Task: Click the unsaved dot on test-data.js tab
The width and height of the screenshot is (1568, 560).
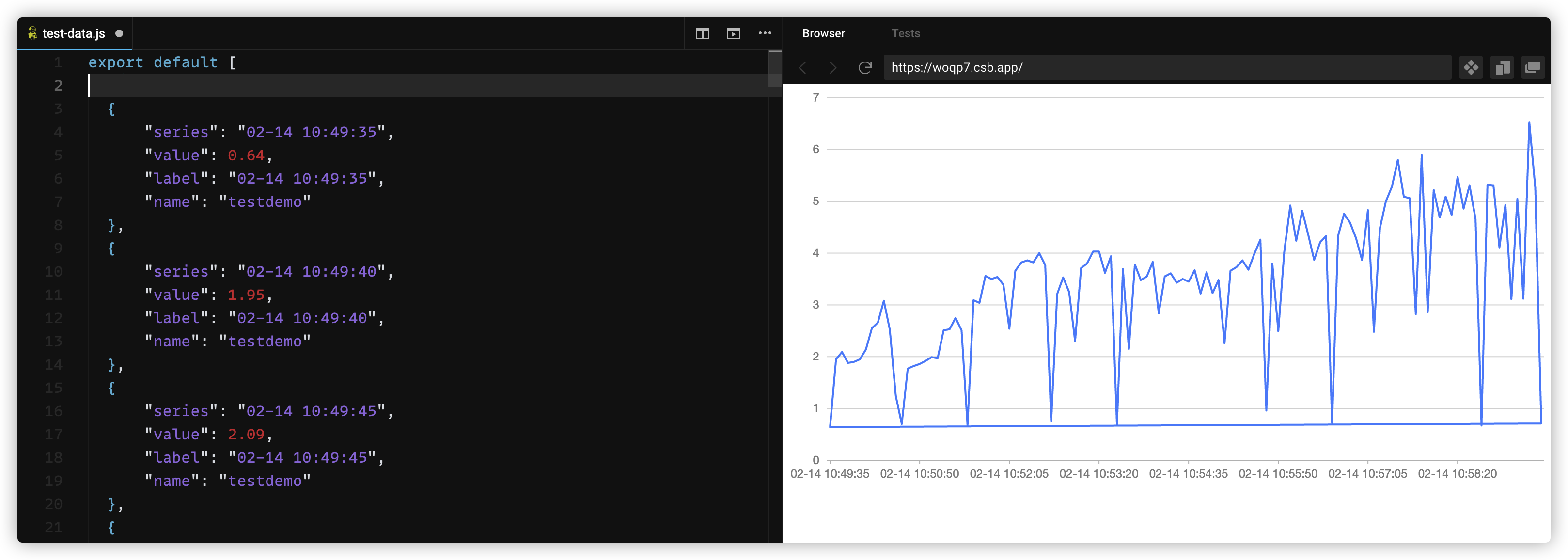Action: pos(119,33)
